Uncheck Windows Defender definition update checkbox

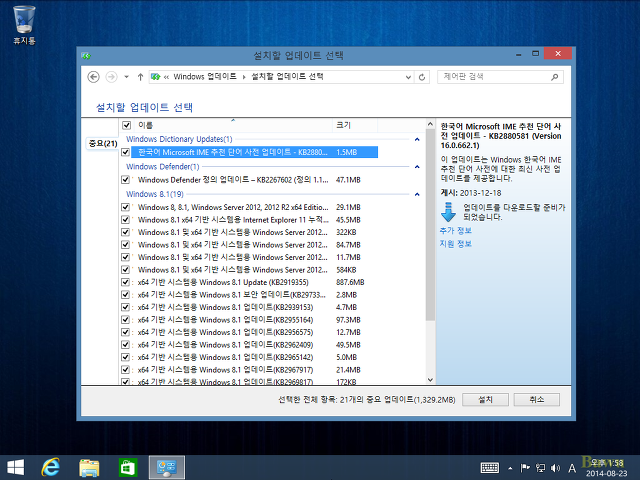tap(125, 180)
